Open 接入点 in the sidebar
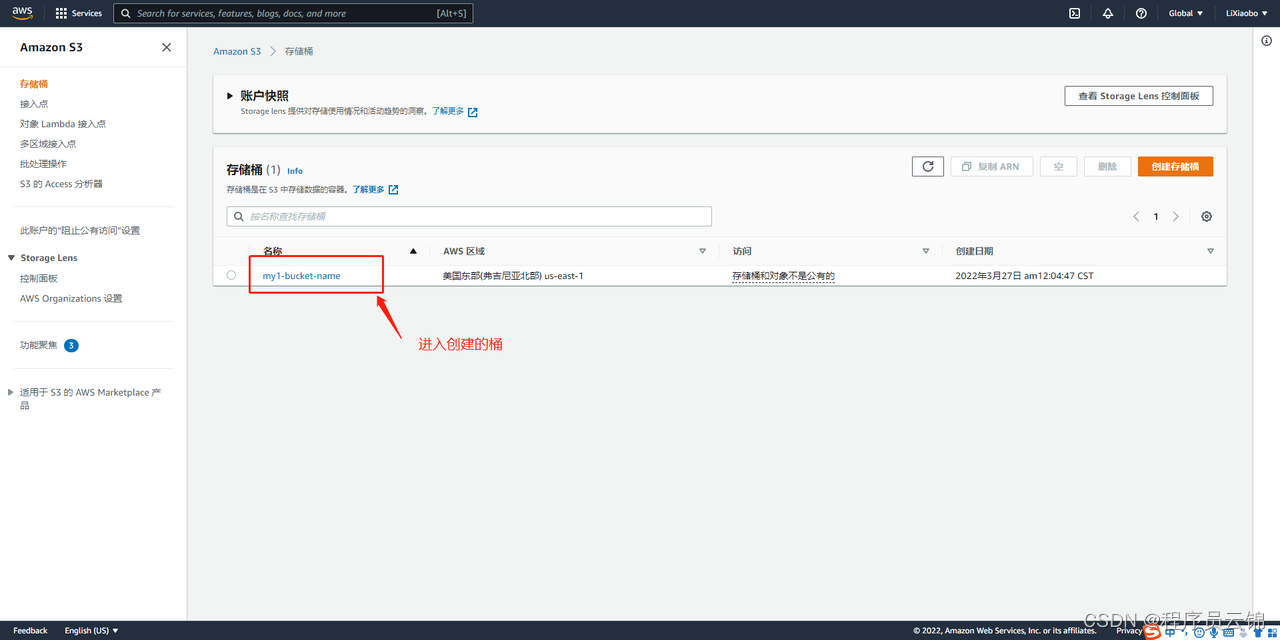Screen dimensions: 1280x640 click(34, 104)
